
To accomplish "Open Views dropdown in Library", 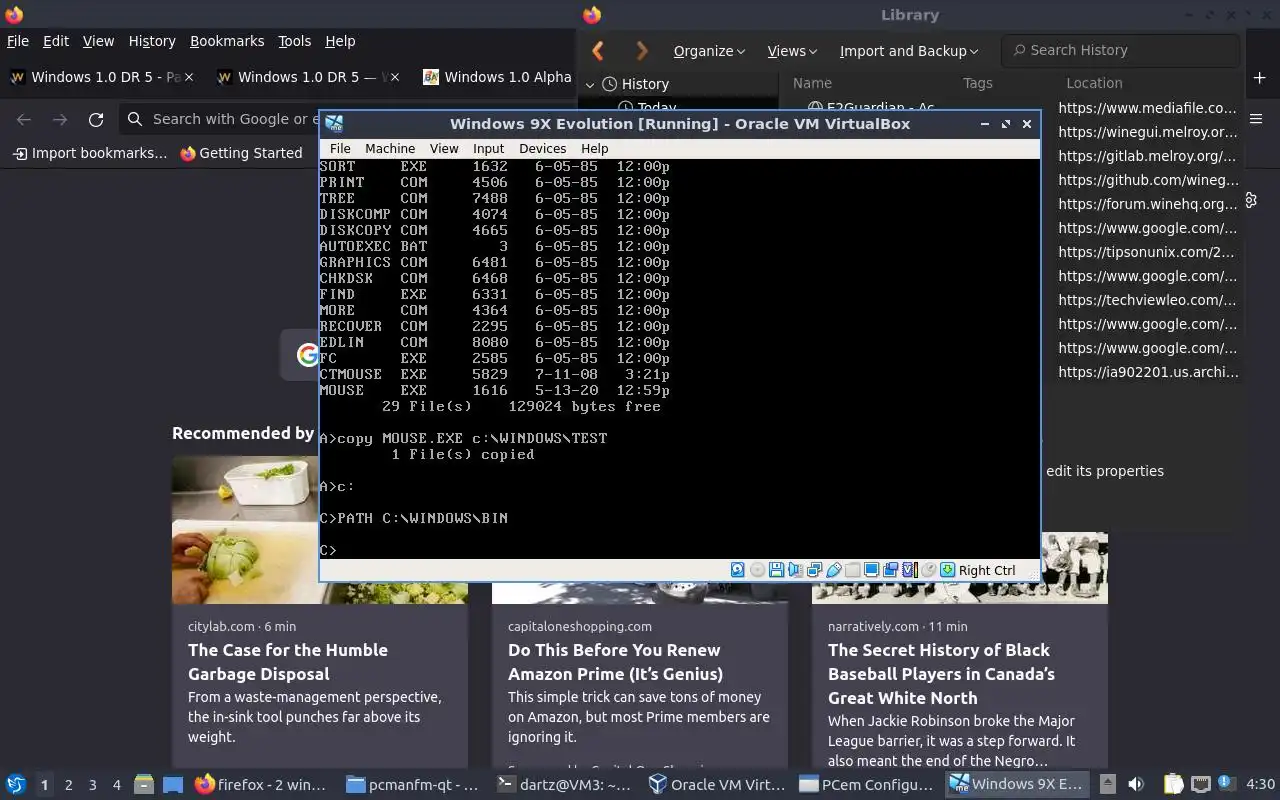I will coord(792,51).
